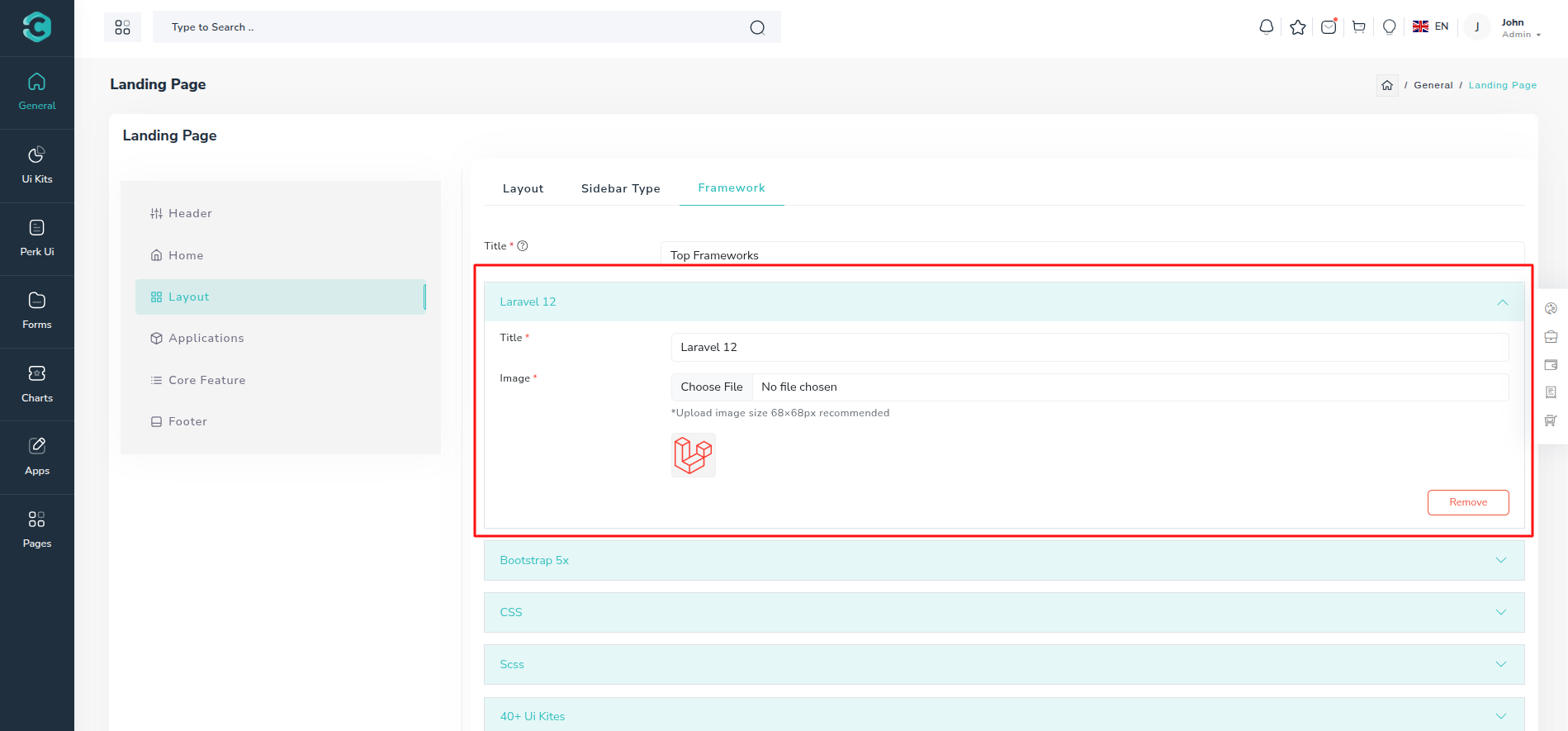Open the messages envelope icon
1568x731 pixels.
pyautogui.click(x=1328, y=27)
